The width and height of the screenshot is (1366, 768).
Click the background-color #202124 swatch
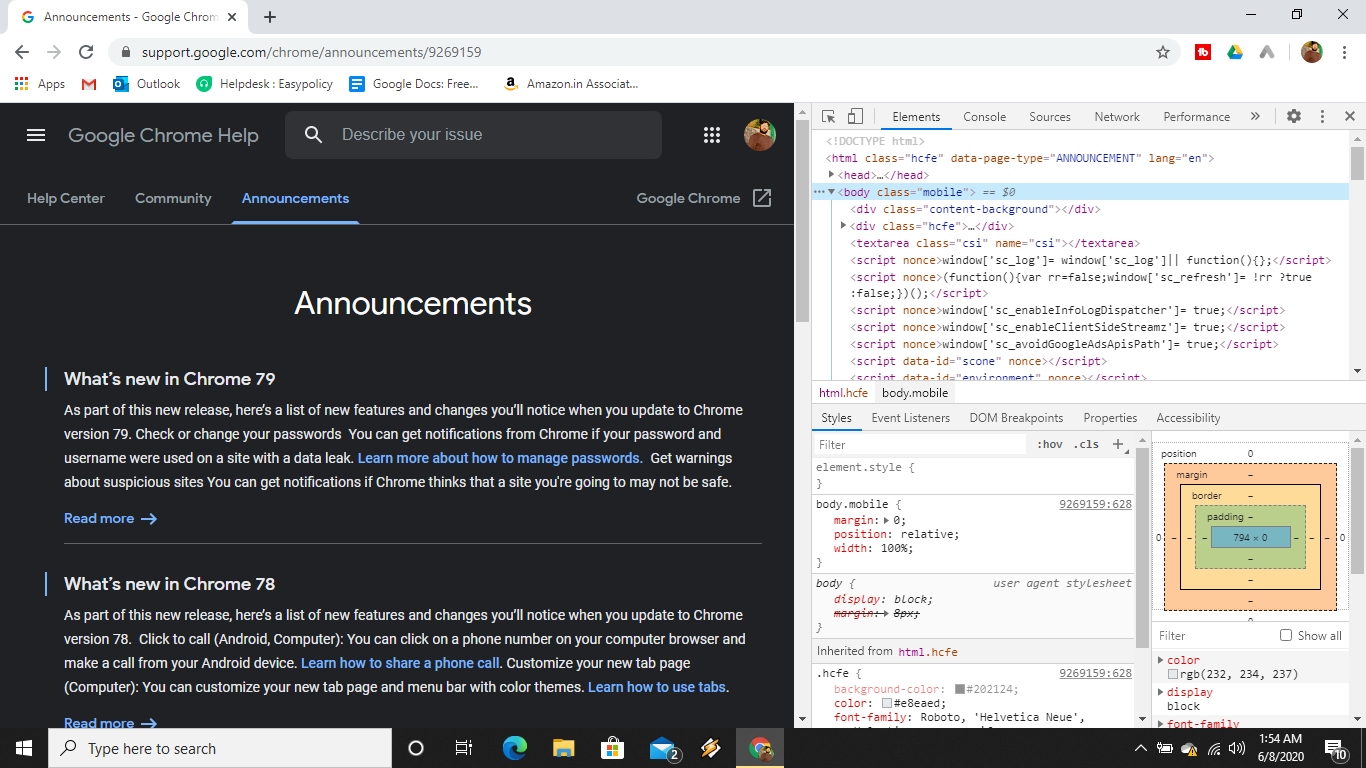pyautogui.click(x=960, y=689)
